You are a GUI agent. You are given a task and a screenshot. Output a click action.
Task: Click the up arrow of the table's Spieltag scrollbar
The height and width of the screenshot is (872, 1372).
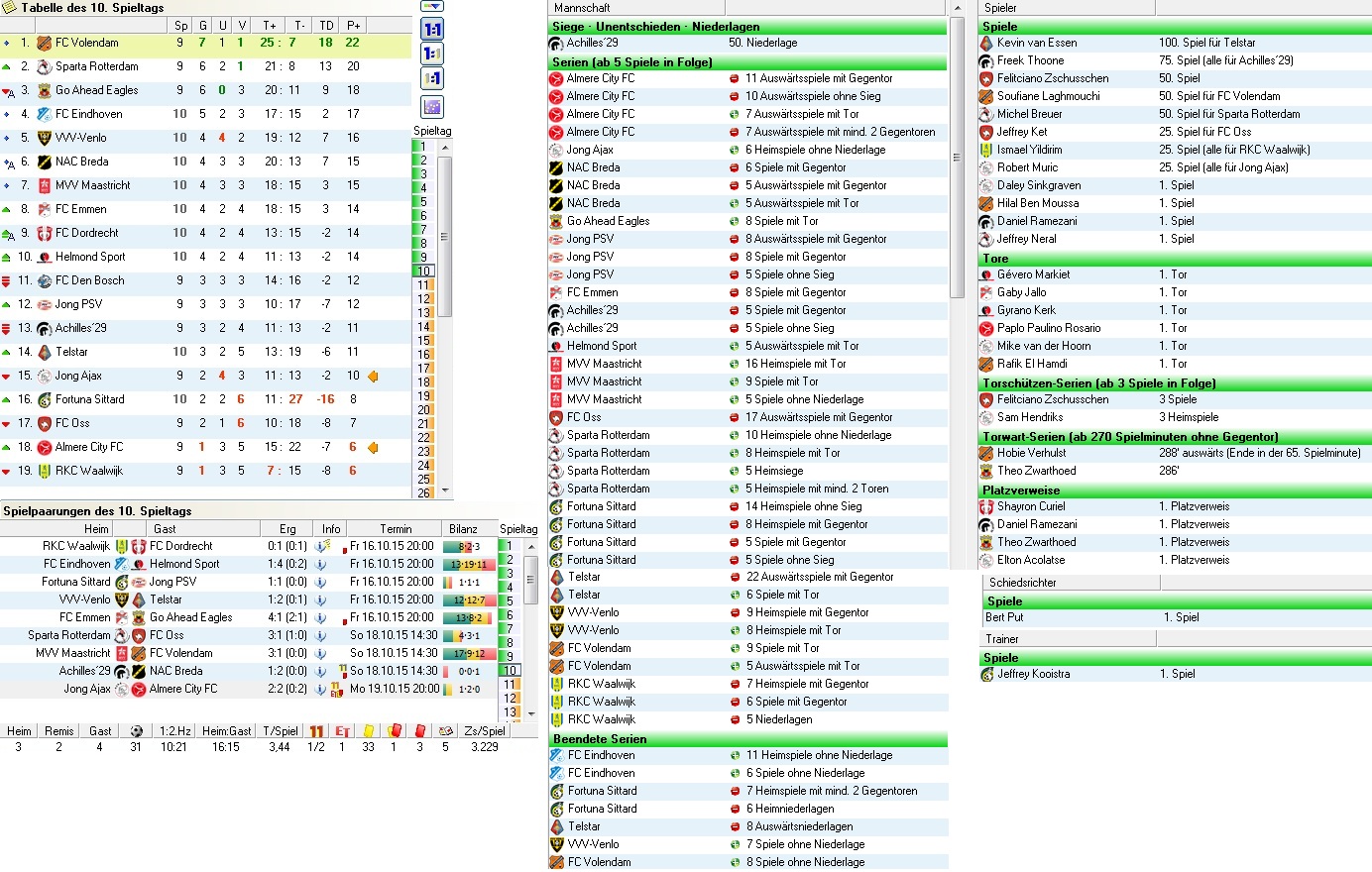point(445,147)
